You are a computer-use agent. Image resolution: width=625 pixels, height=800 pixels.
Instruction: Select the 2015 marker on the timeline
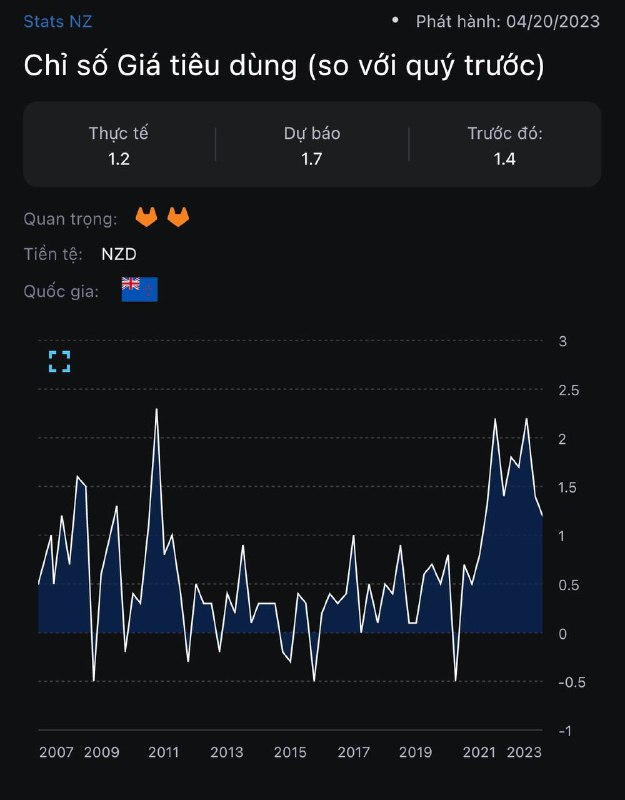click(x=290, y=752)
